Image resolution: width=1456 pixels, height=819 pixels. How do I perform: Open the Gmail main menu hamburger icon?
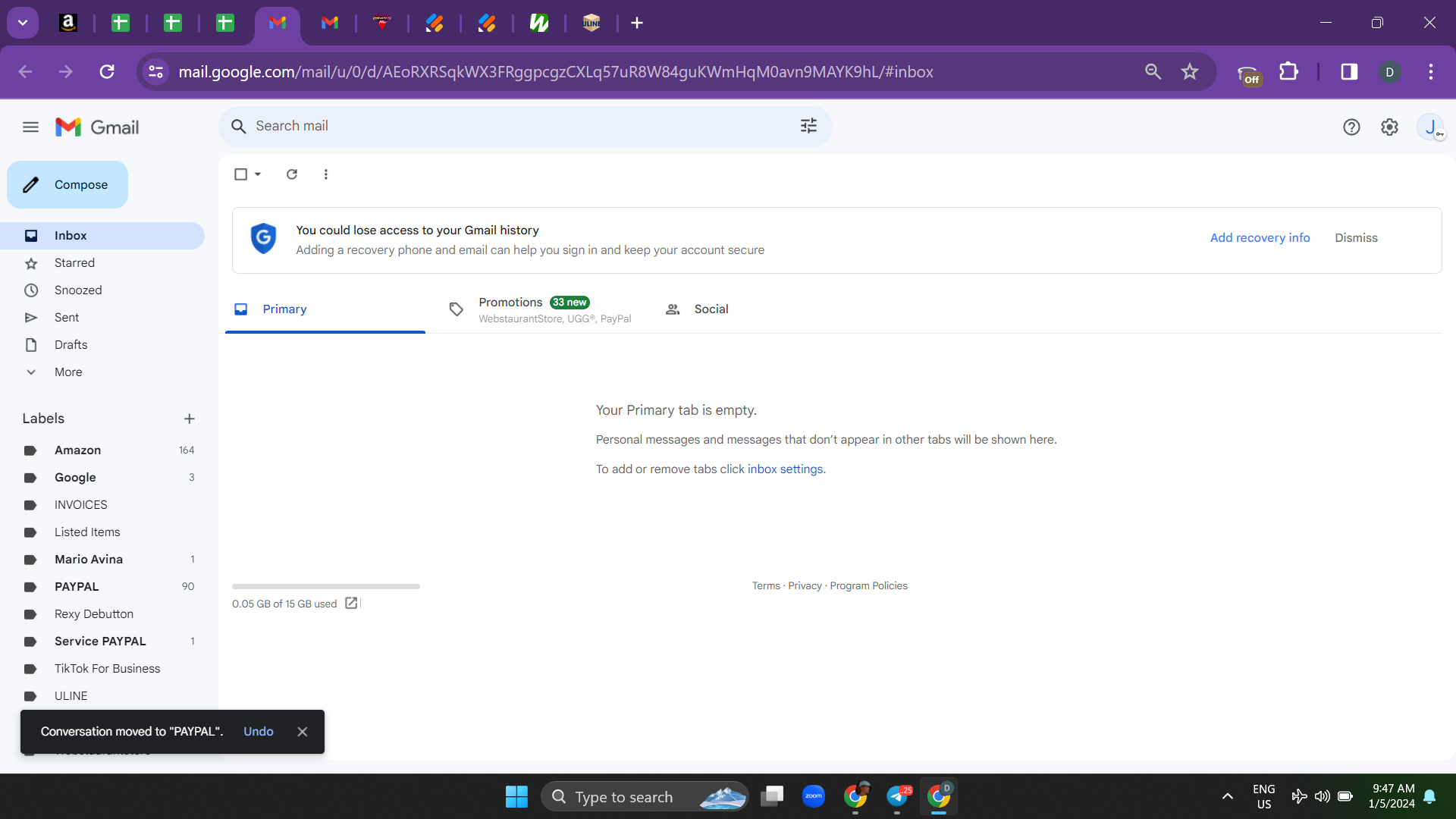click(30, 127)
